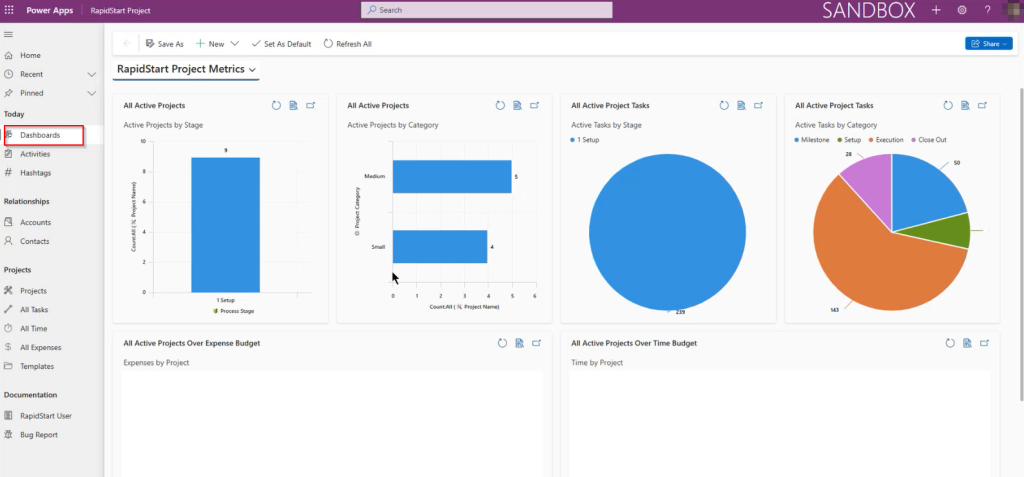Expand the Recent section chevron

91,74
